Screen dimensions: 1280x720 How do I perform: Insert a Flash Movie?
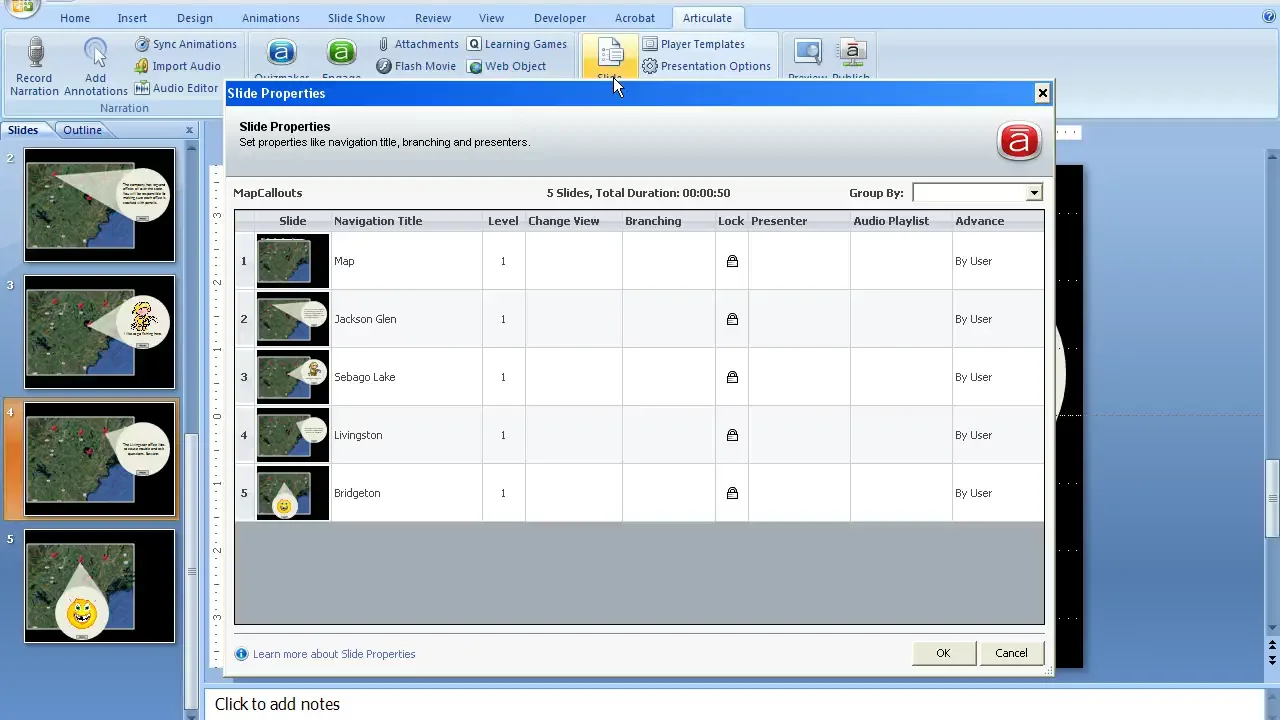point(416,66)
